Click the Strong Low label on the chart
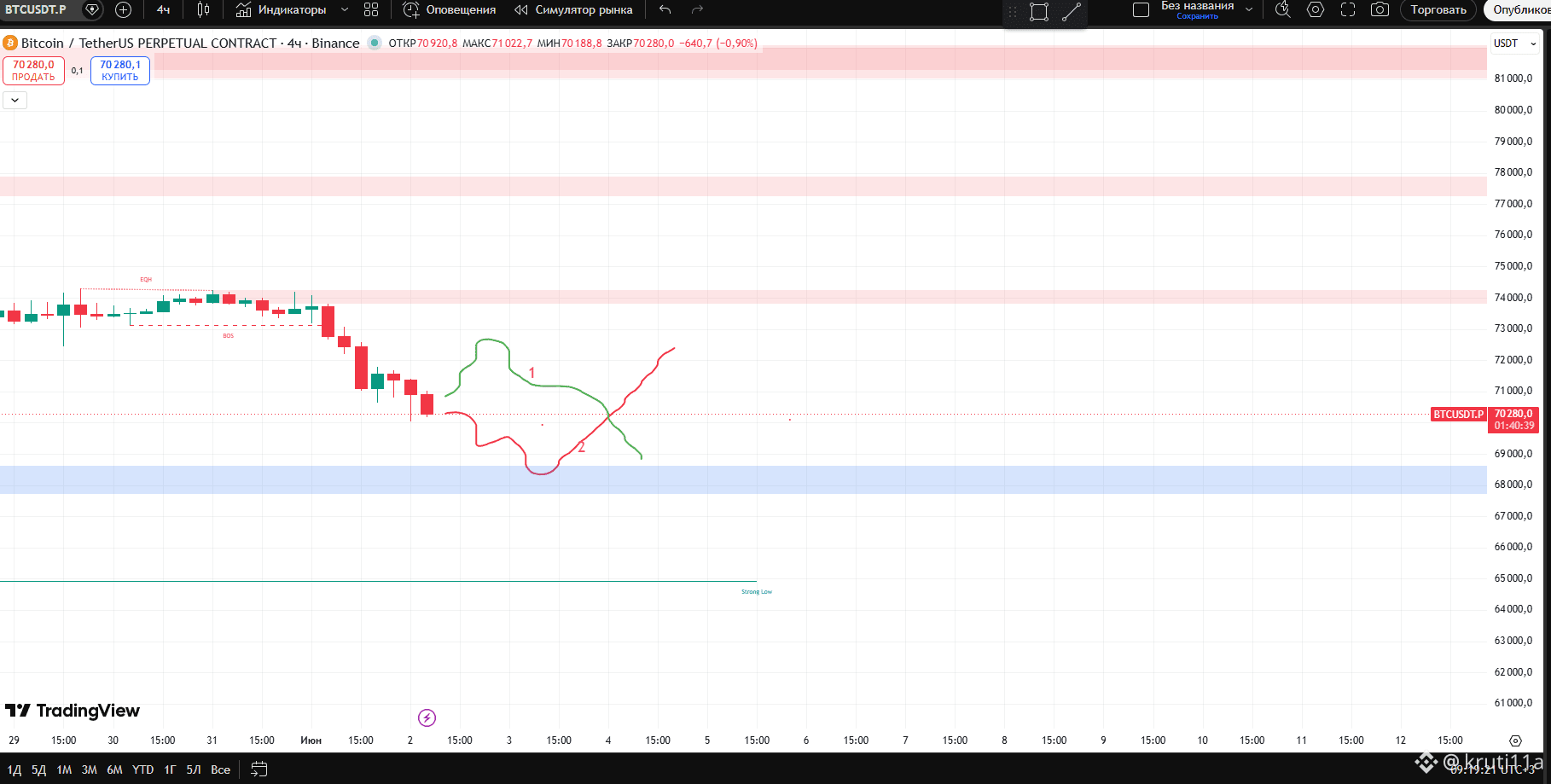1551x784 pixels. [x=757, y=592]
